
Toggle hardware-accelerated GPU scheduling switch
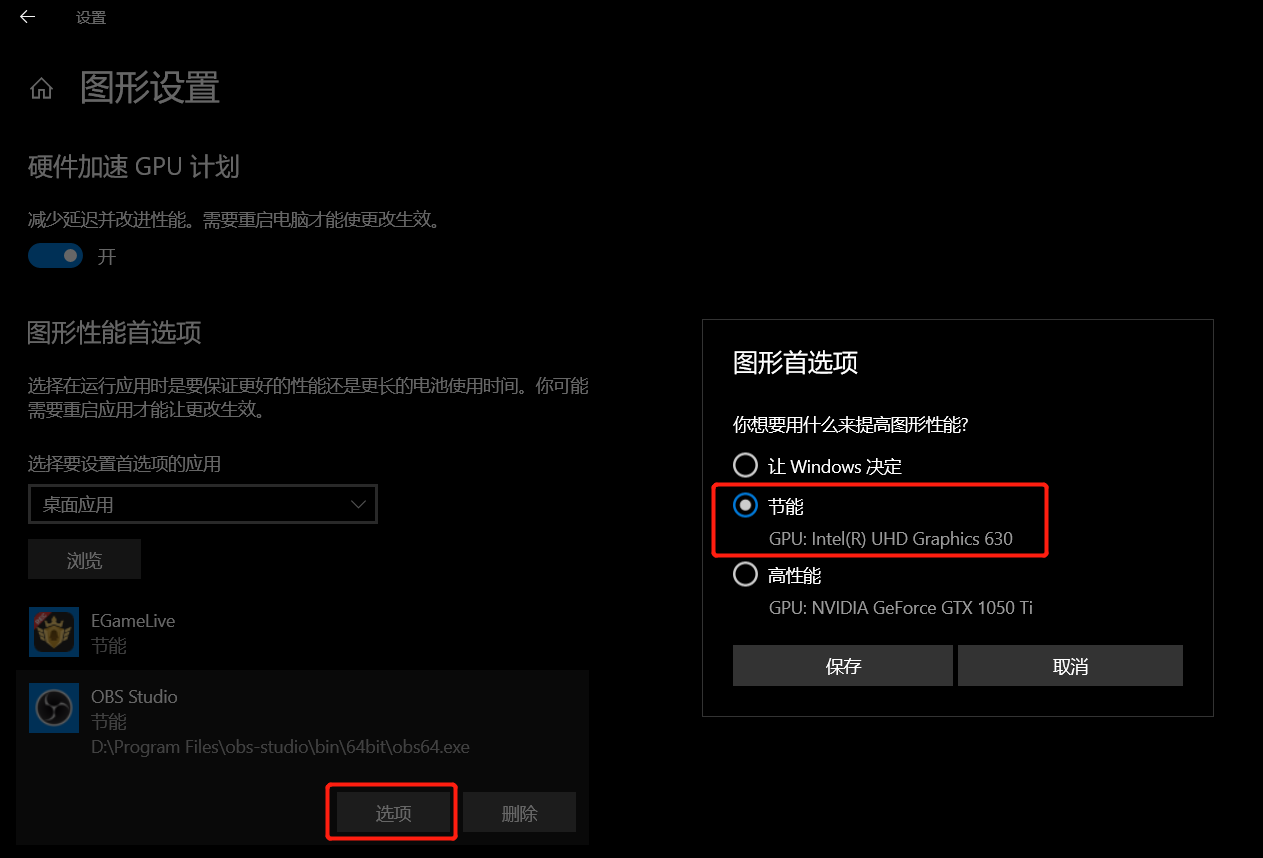pos(55,256)
